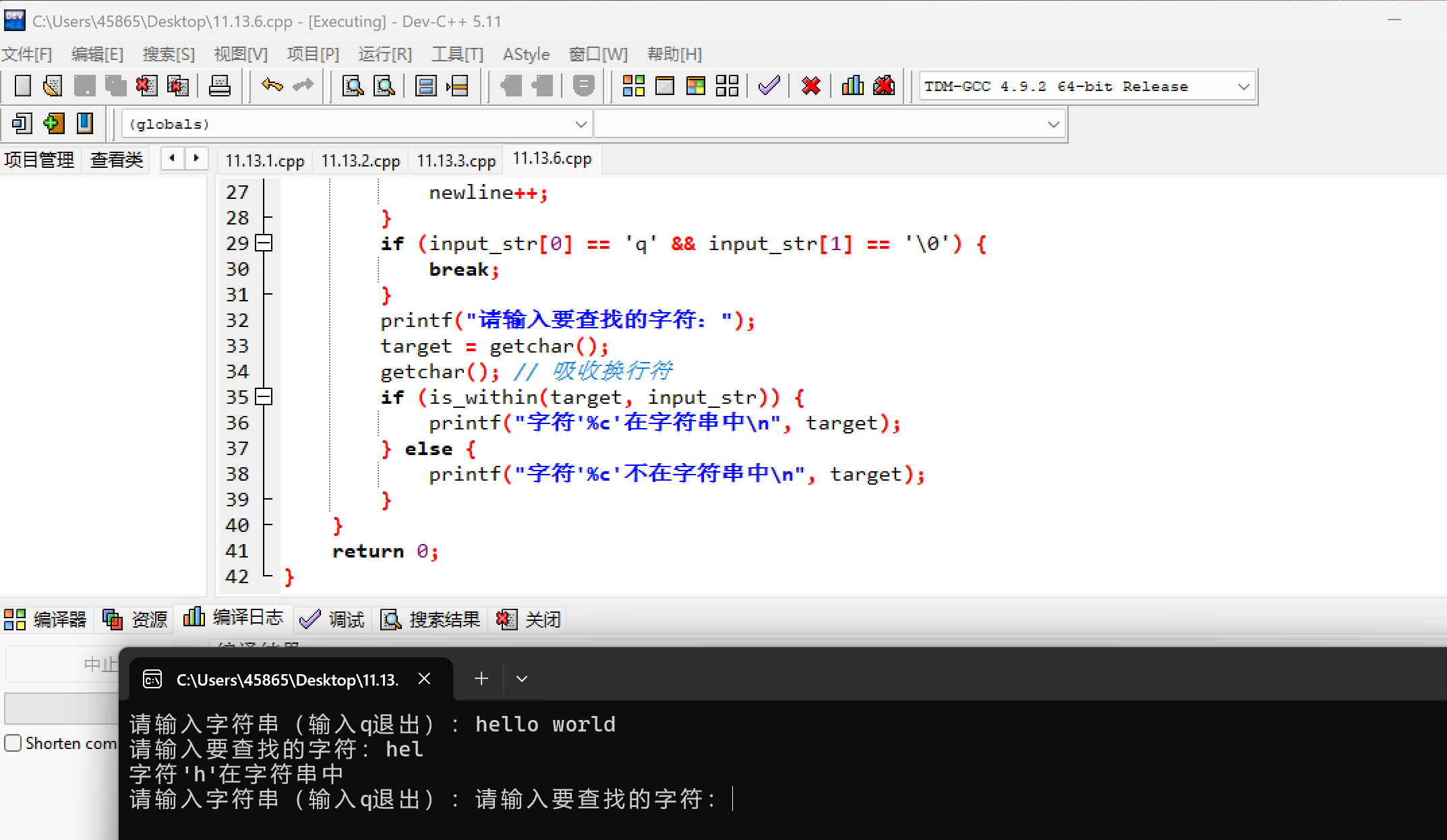Image resolution: width=1447 pixels, height=840 pixels.
Task: Click the red X stop execution icon
Action: tap(810, 86)
